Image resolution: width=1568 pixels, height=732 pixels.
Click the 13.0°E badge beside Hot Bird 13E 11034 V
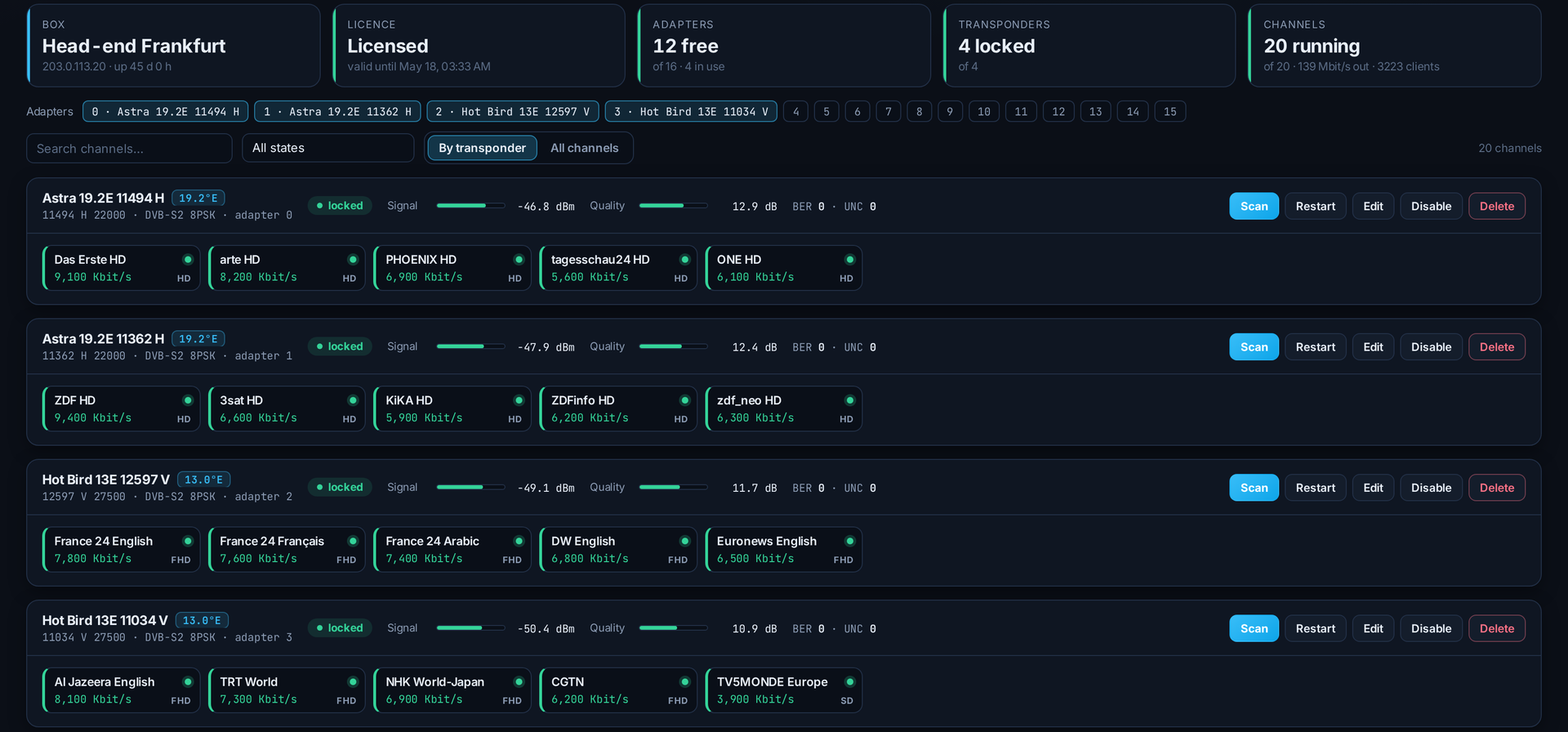[202, 621]
